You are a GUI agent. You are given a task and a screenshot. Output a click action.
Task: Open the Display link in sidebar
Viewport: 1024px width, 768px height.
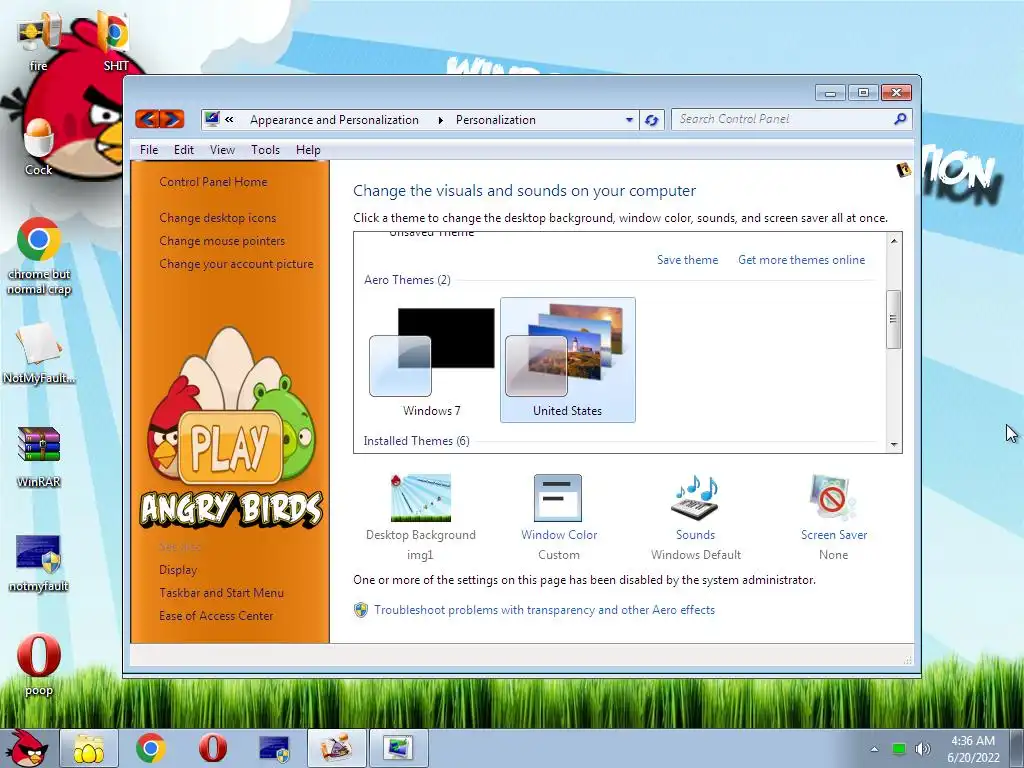point(178,570)
